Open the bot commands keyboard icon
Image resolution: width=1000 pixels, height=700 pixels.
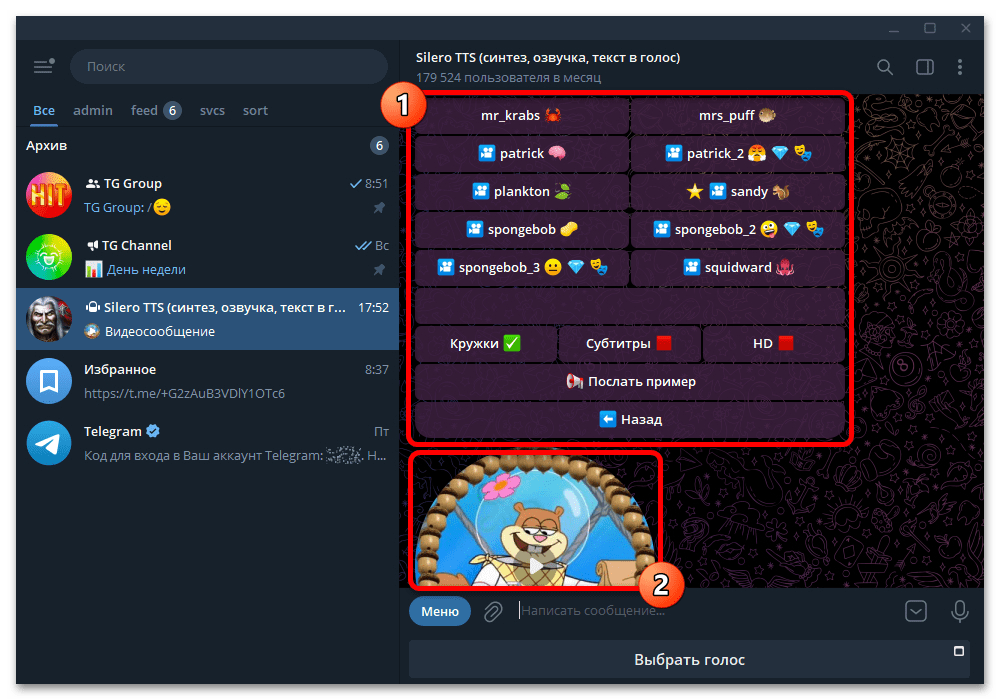916,611
